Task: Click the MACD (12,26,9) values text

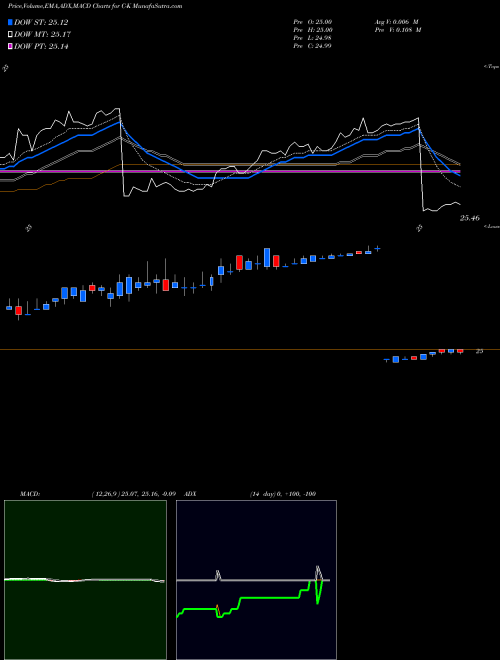Action: [133, 494]
